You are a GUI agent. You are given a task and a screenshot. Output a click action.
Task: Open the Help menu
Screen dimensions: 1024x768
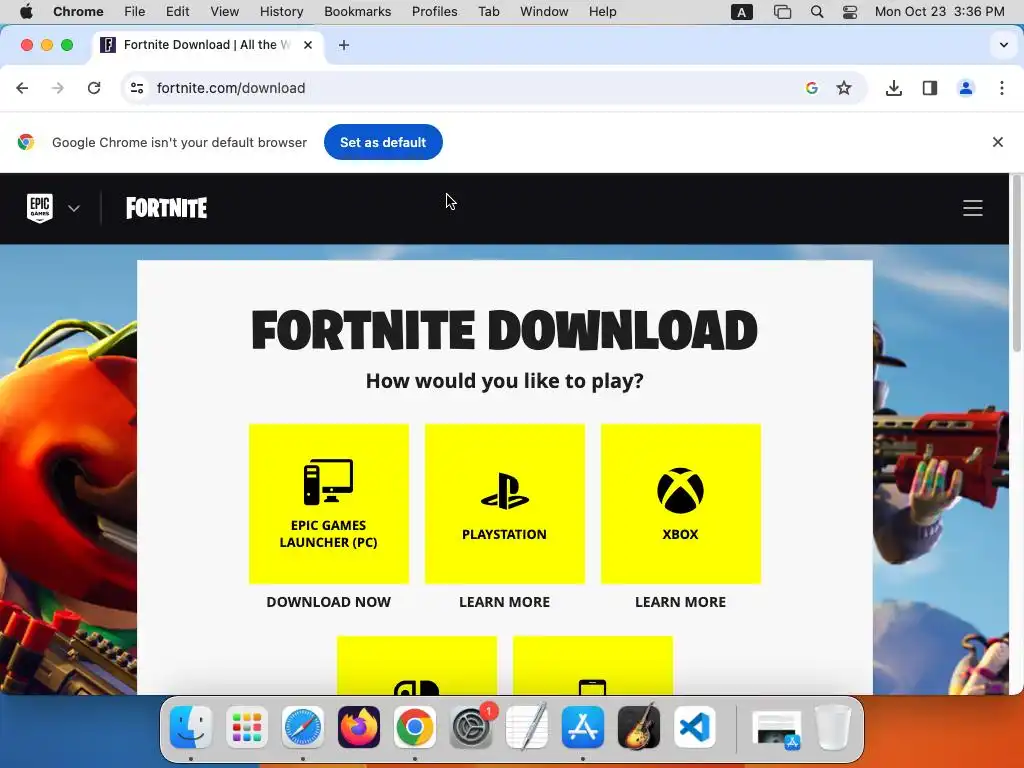click(602, 12)
